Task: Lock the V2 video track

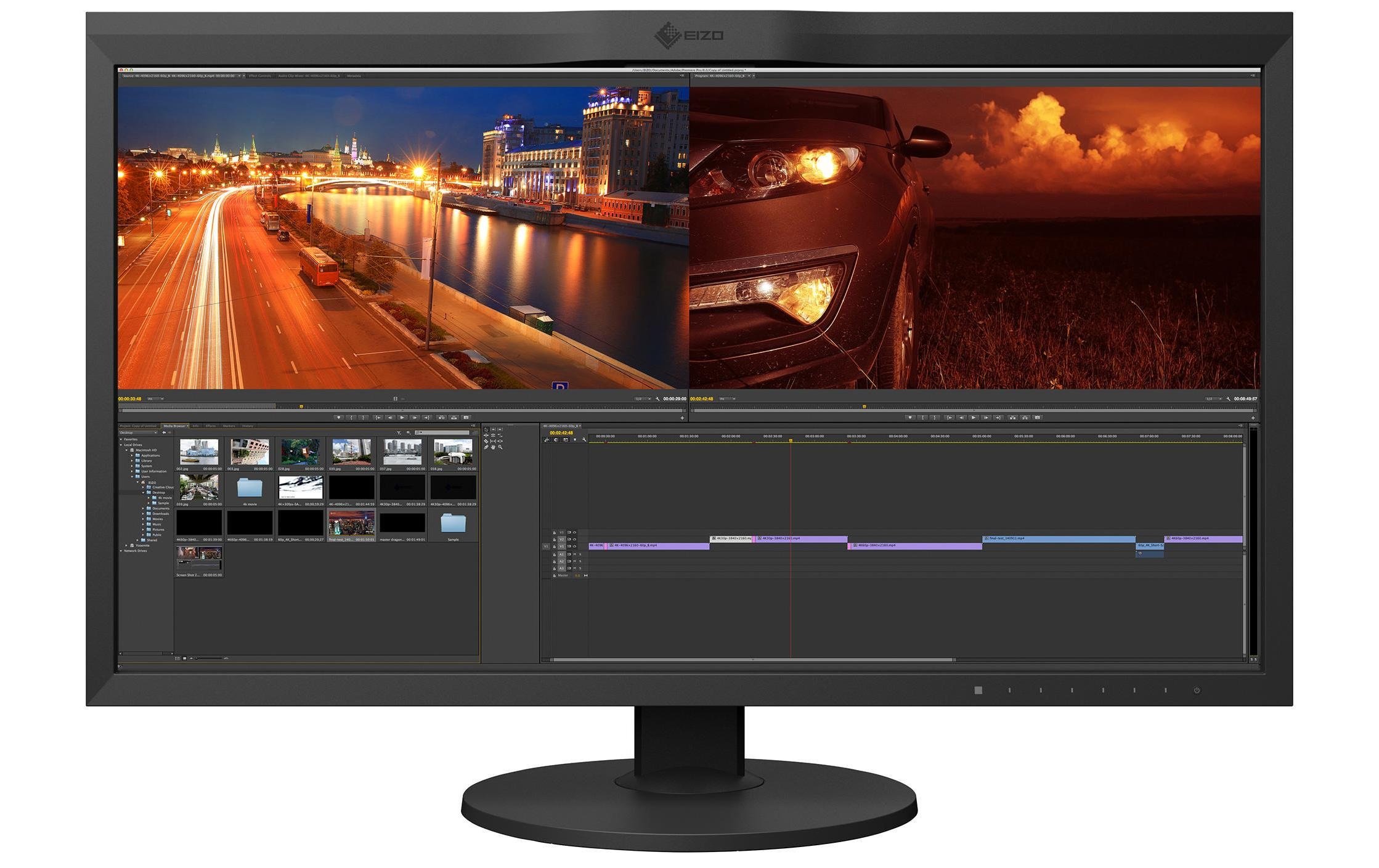Action: tap(555, 539)
